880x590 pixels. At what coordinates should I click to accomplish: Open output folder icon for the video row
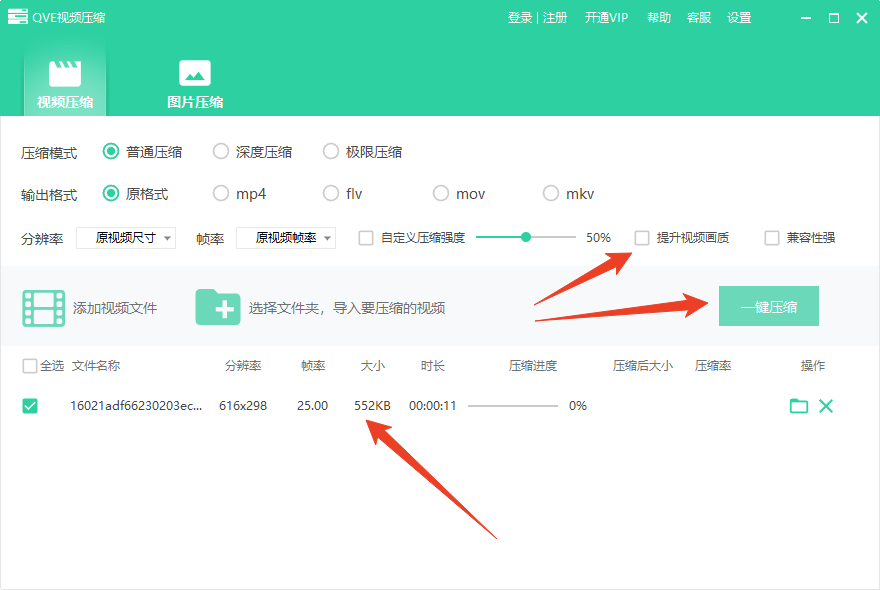pos(798,406)
